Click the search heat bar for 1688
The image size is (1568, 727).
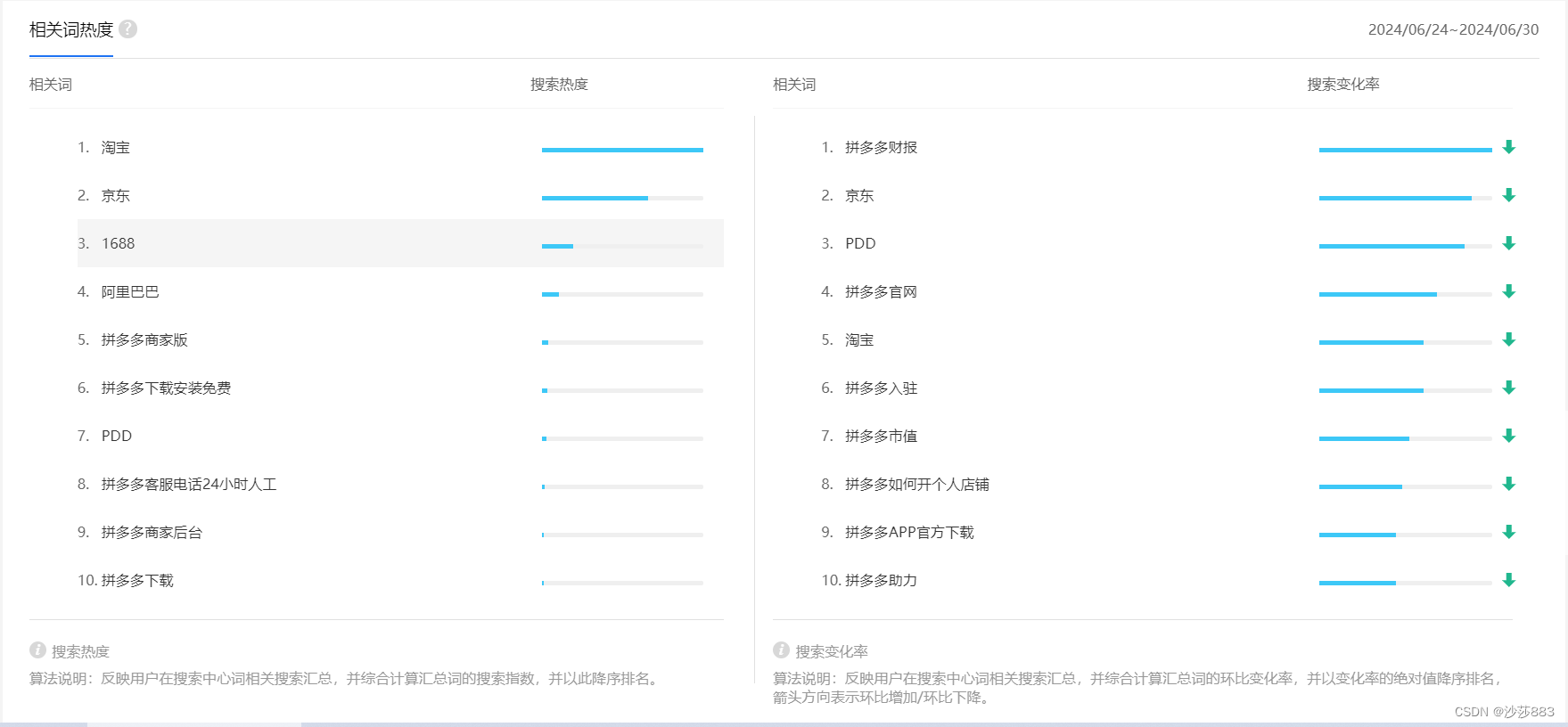point(622,246)
